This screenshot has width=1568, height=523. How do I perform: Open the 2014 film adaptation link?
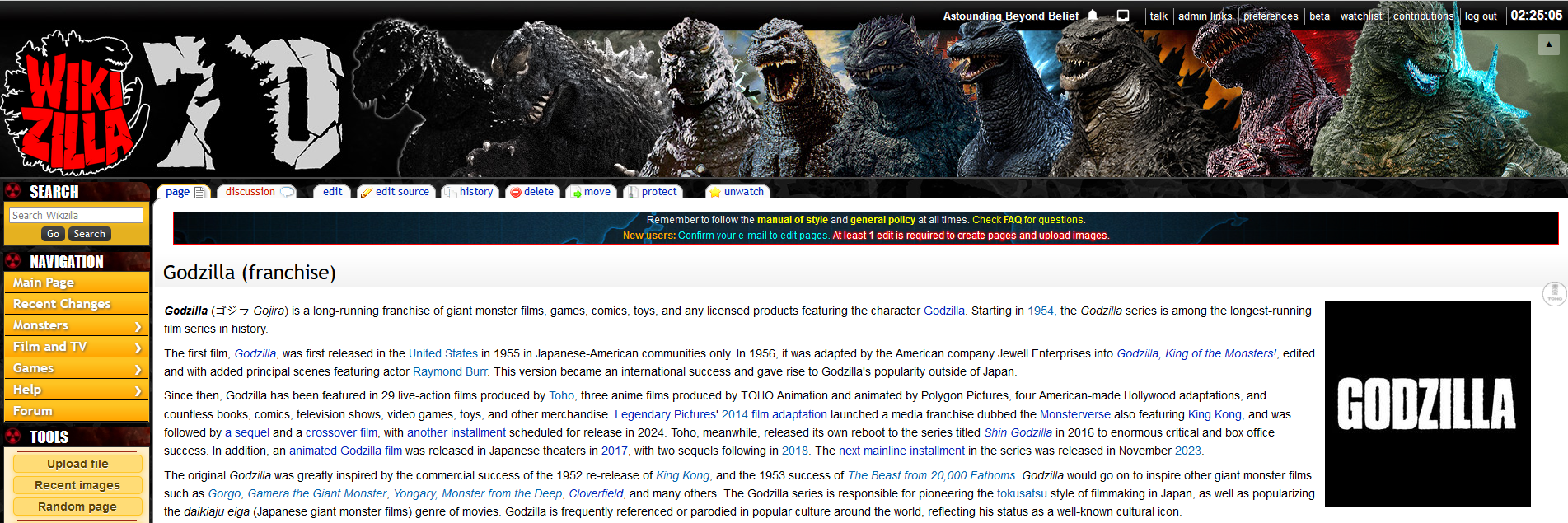tap(775, 414)
